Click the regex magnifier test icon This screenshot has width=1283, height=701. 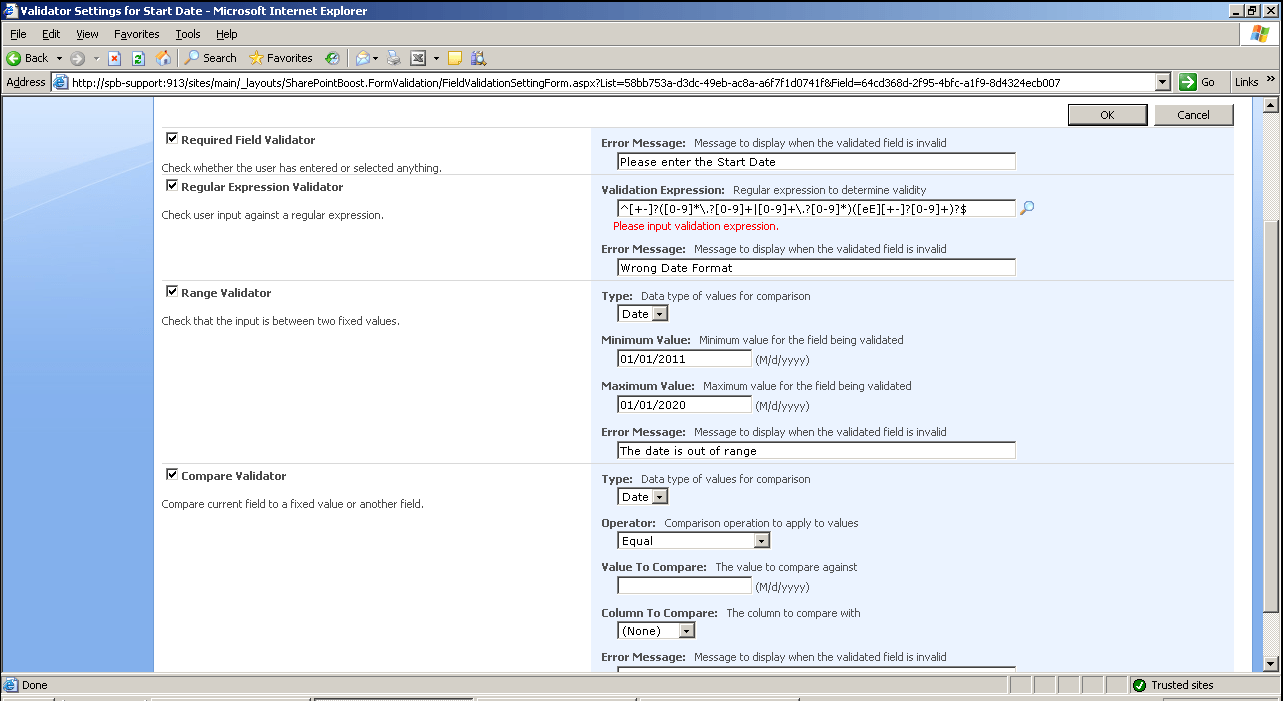pyautogui.click(x=1026, y=208)
